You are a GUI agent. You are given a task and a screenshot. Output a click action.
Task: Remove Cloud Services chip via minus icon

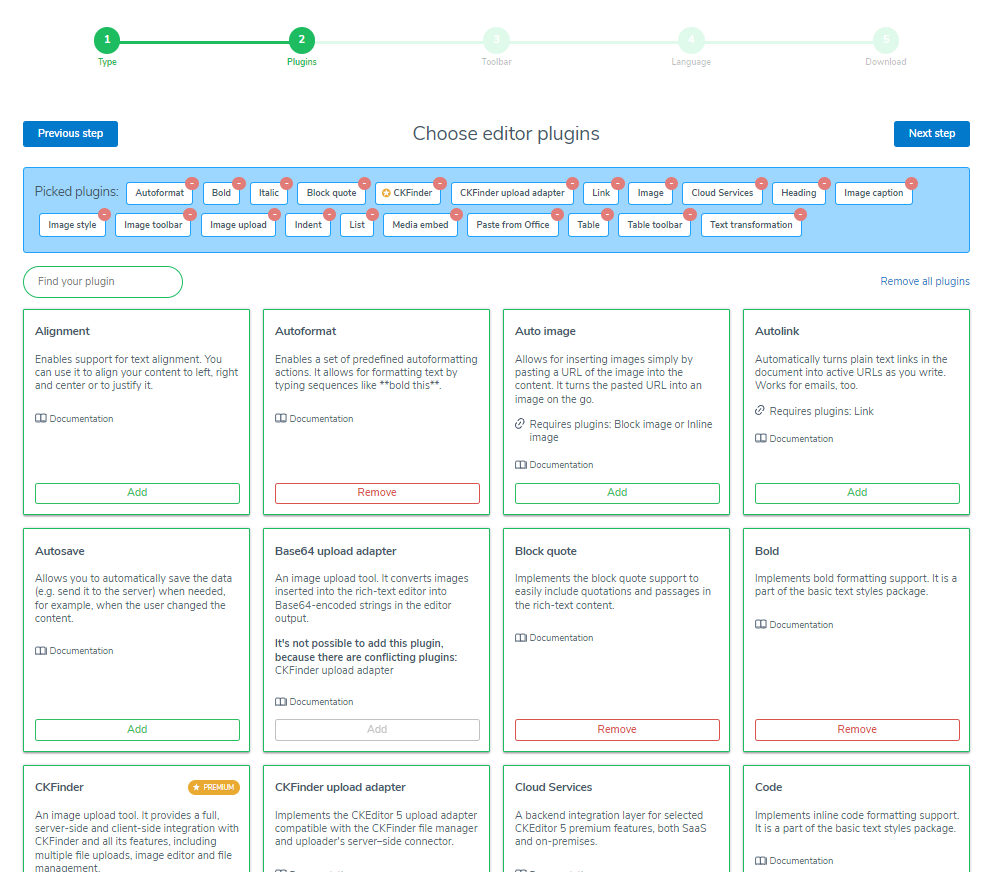point(761,183)
